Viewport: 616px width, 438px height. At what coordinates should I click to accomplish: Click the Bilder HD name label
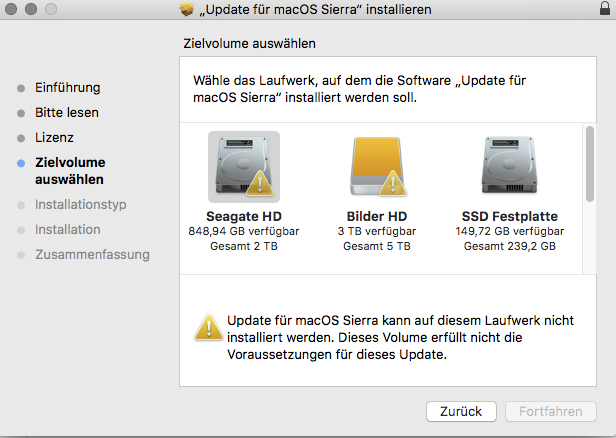376,216
